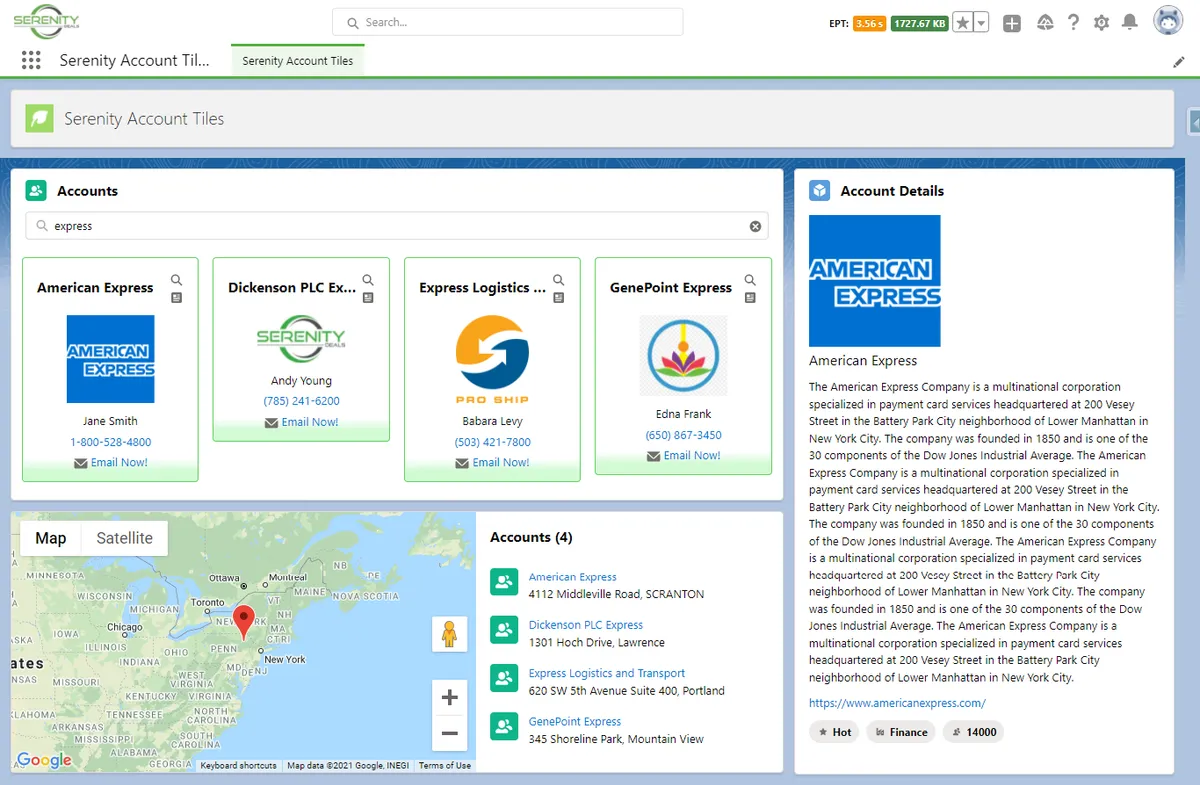Screen dimensions: 1200x785
Task: Open Dickenson PLC Express in accounts list
Action: coord(586,625)
